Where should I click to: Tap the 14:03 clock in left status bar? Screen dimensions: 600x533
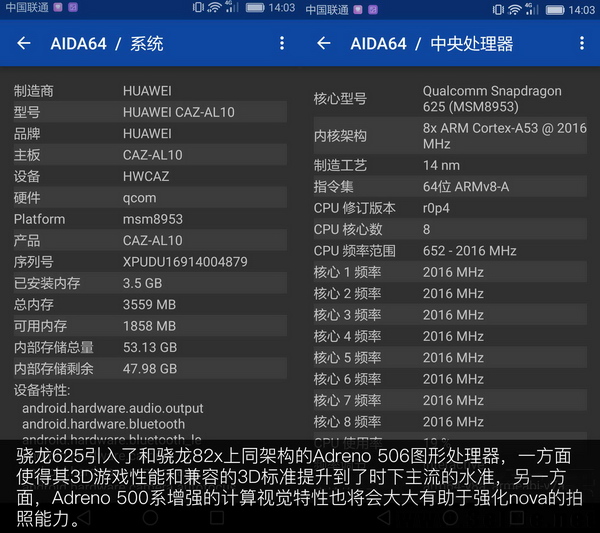282,8
